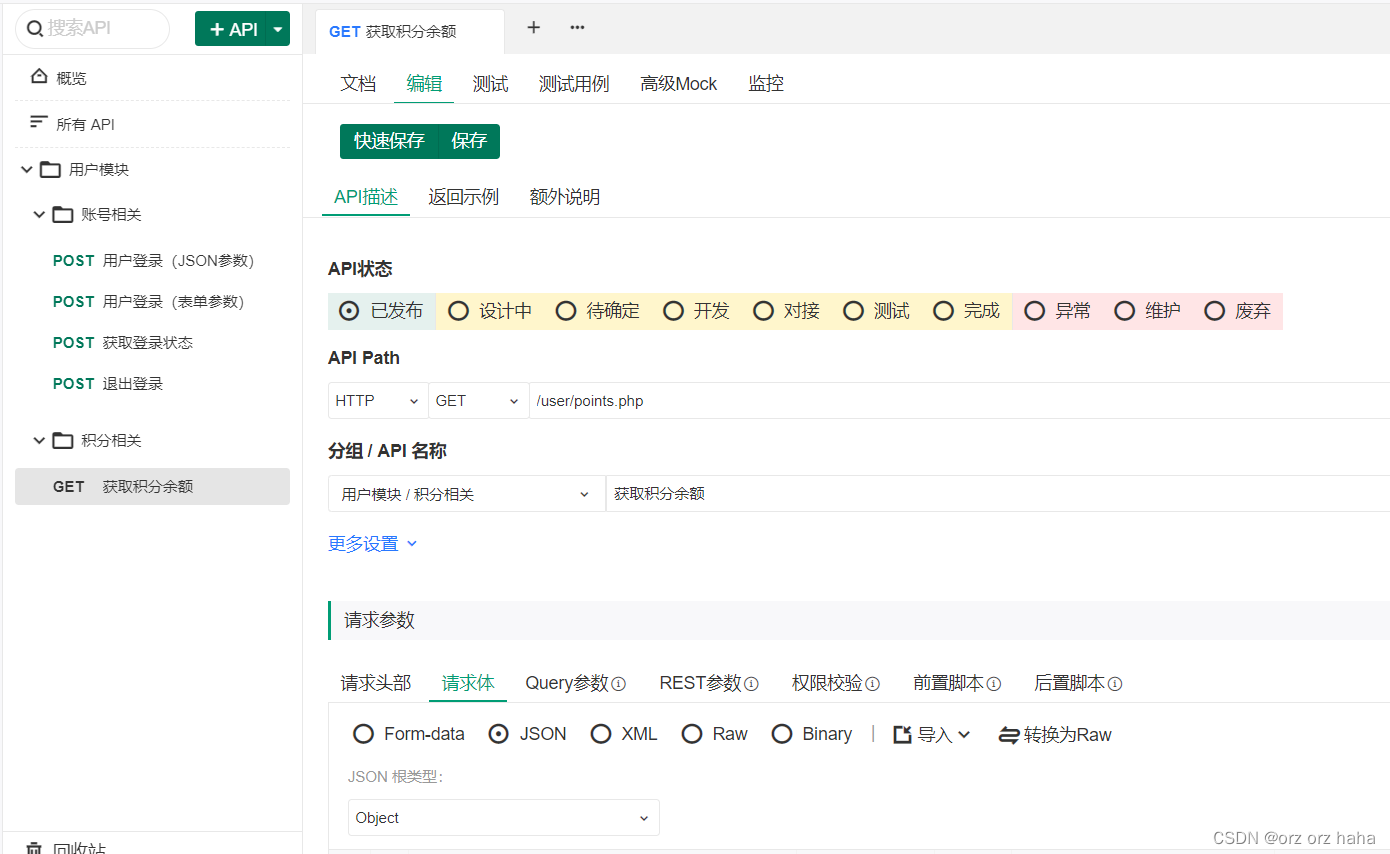This screenshot has width=1390, height=854.
Task: Click 转换为Raw text link
Action: point(1068,735)
